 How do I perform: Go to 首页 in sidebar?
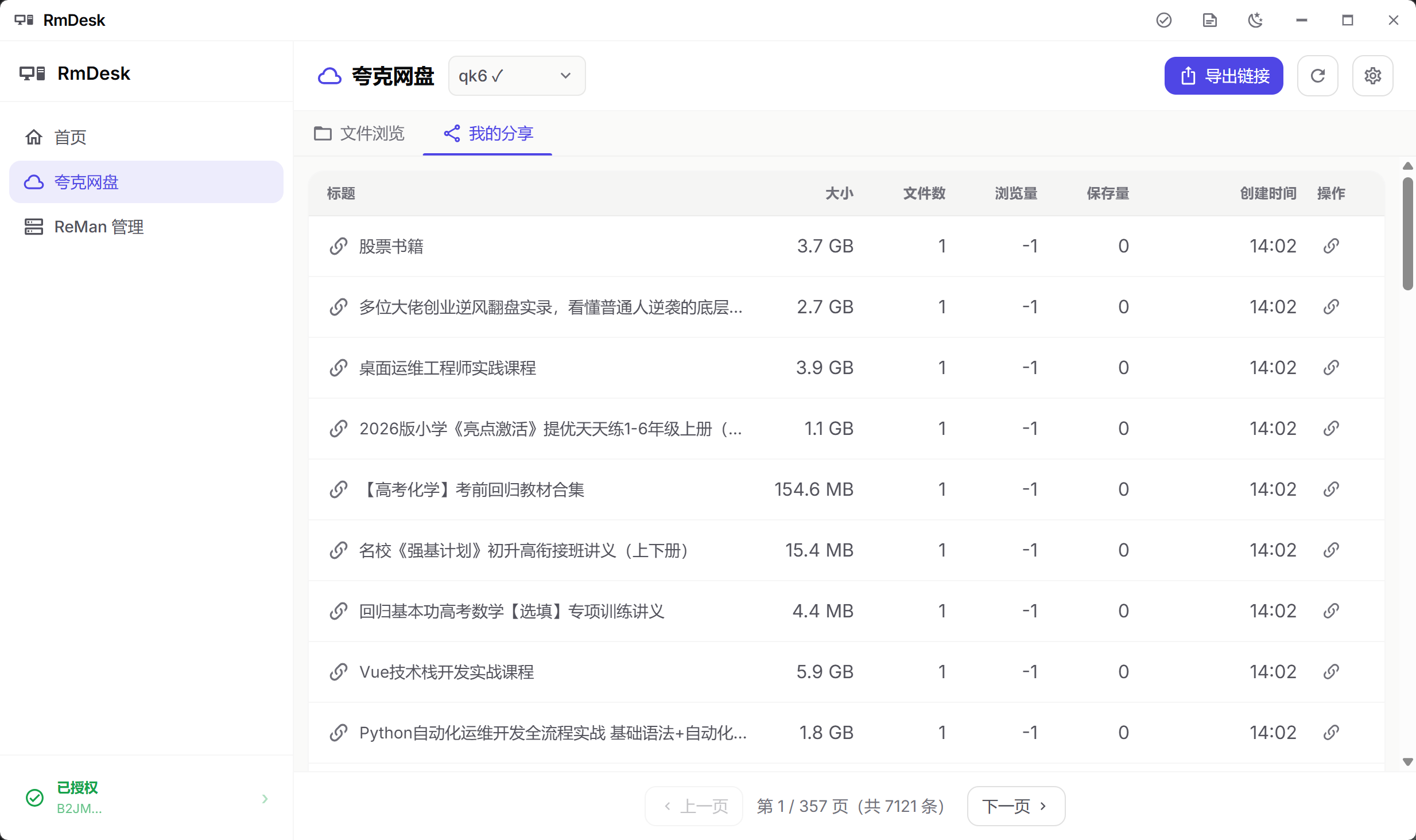[x=146, y=137]
